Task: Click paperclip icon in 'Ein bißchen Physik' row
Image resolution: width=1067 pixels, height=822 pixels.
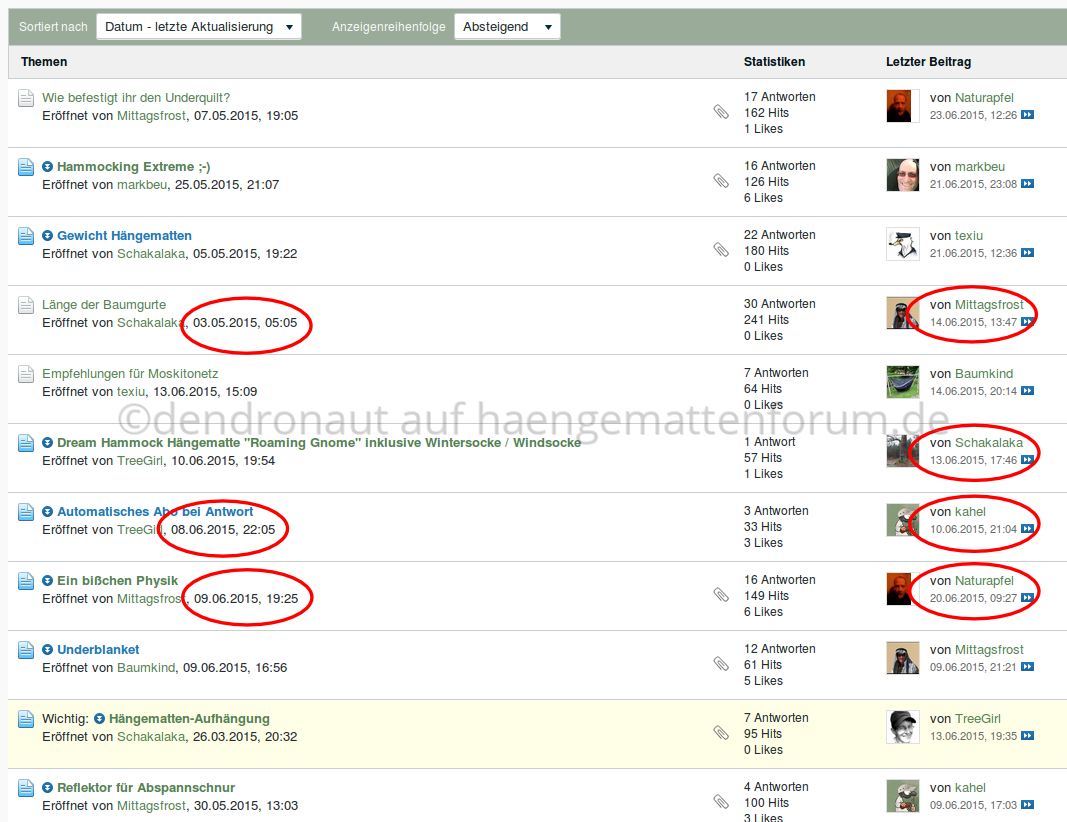Action: (x=721, y=595)
